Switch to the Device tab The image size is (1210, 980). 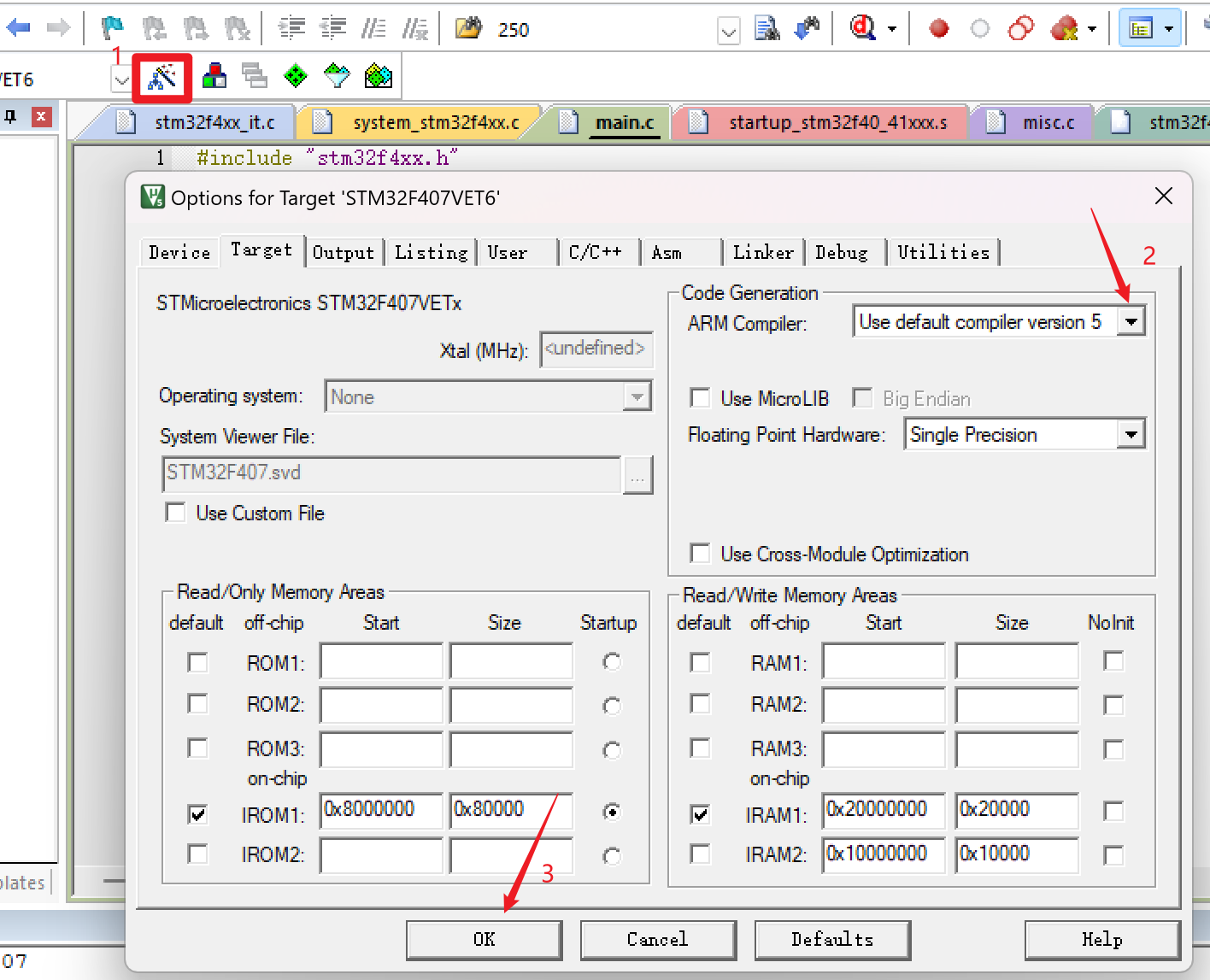(179, 252)
